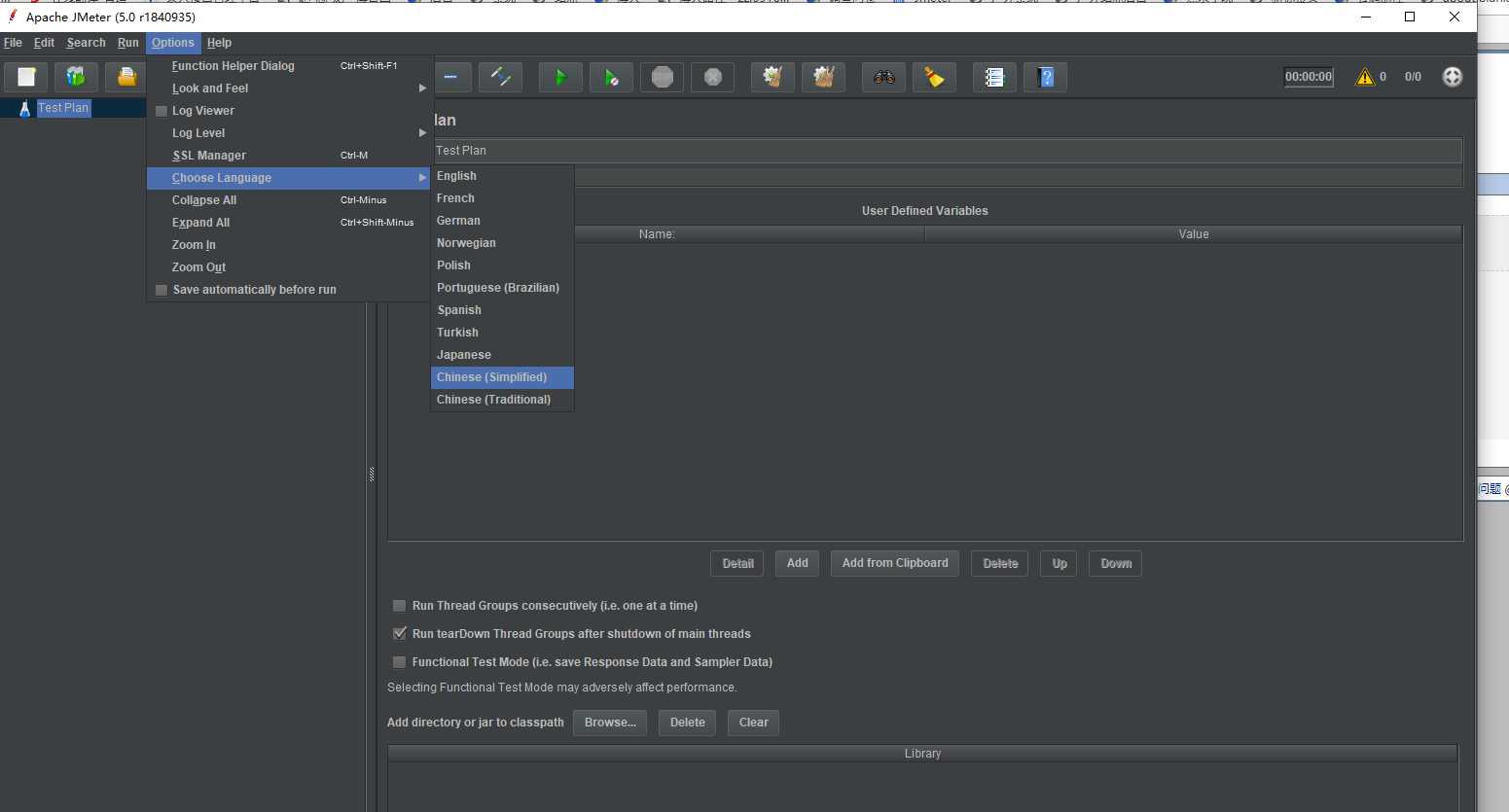This screenshot has width=1509, height=812.
Task: Click the Reset Search broom icon
Action: [934, 77]
